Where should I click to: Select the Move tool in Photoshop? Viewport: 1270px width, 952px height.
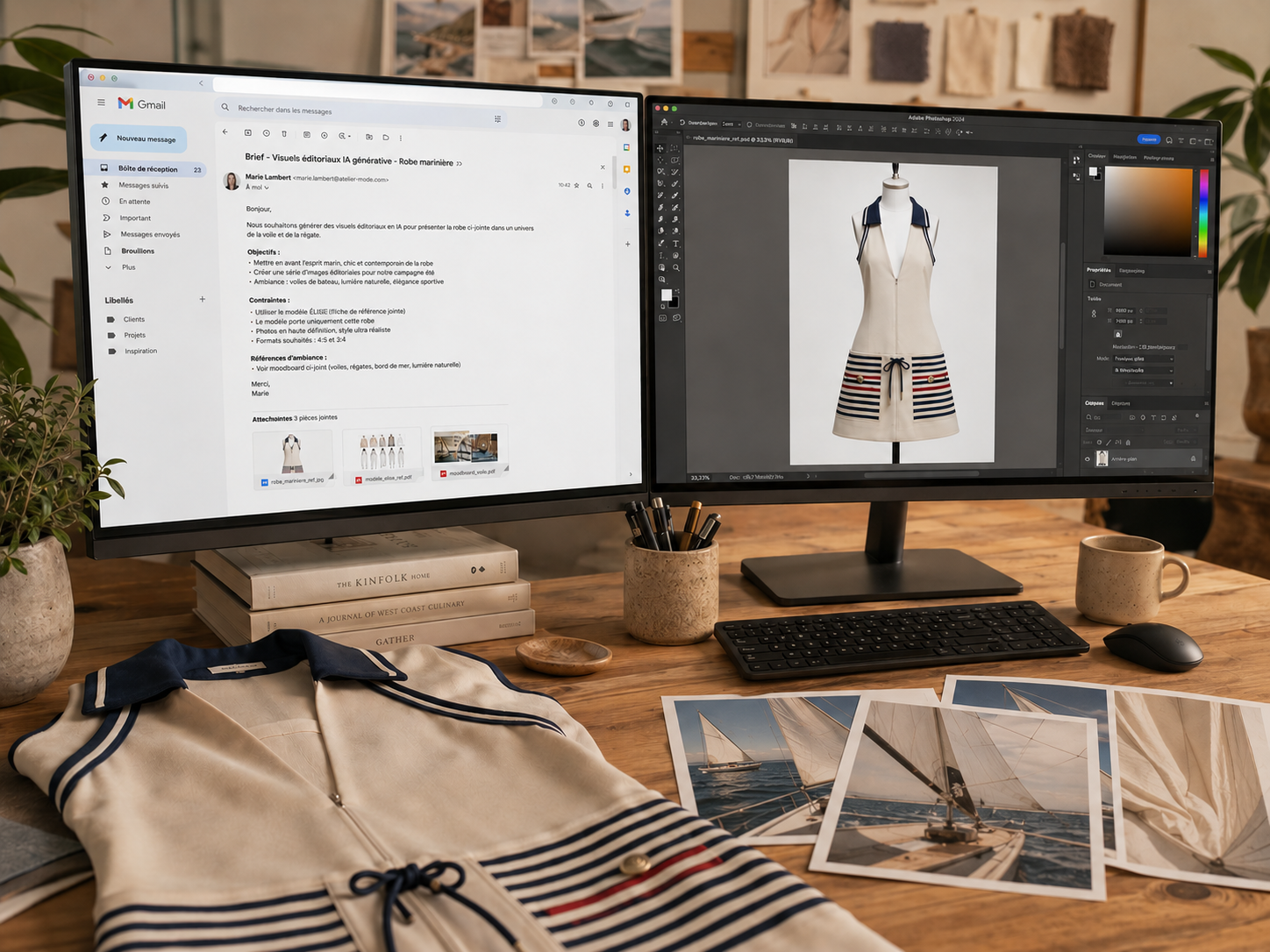coord(660,148)
